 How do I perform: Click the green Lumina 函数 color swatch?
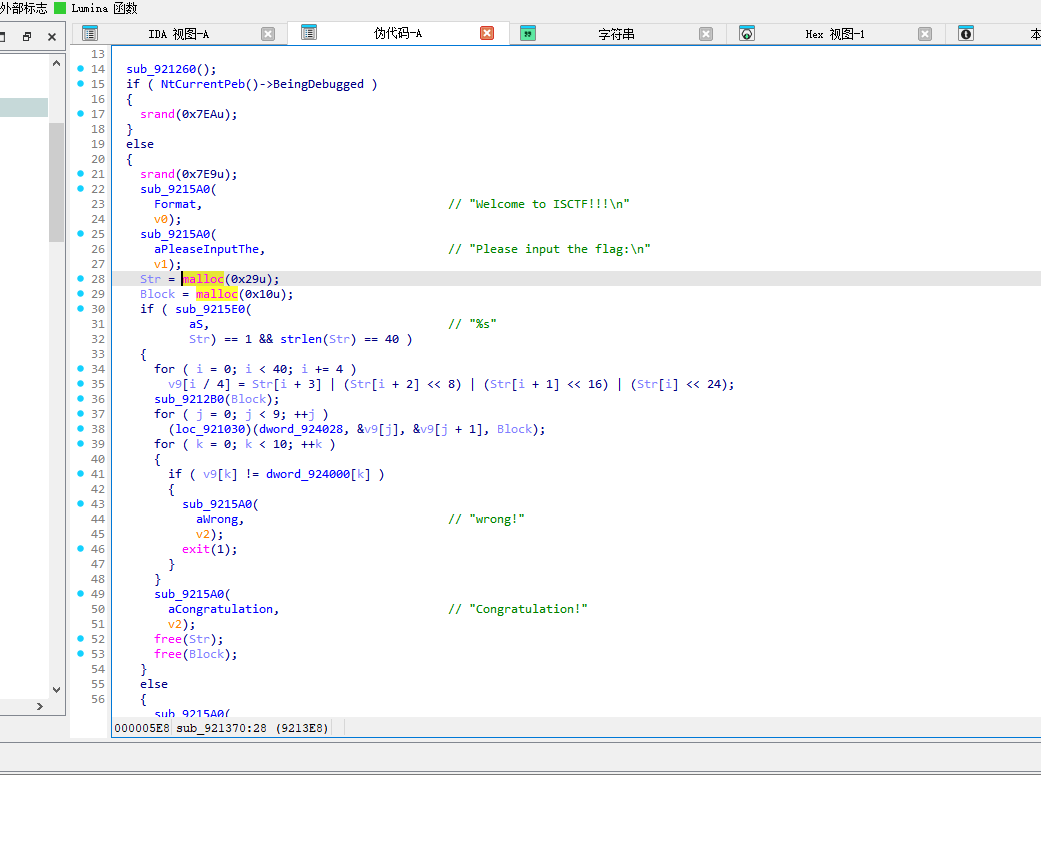point(60,8)
